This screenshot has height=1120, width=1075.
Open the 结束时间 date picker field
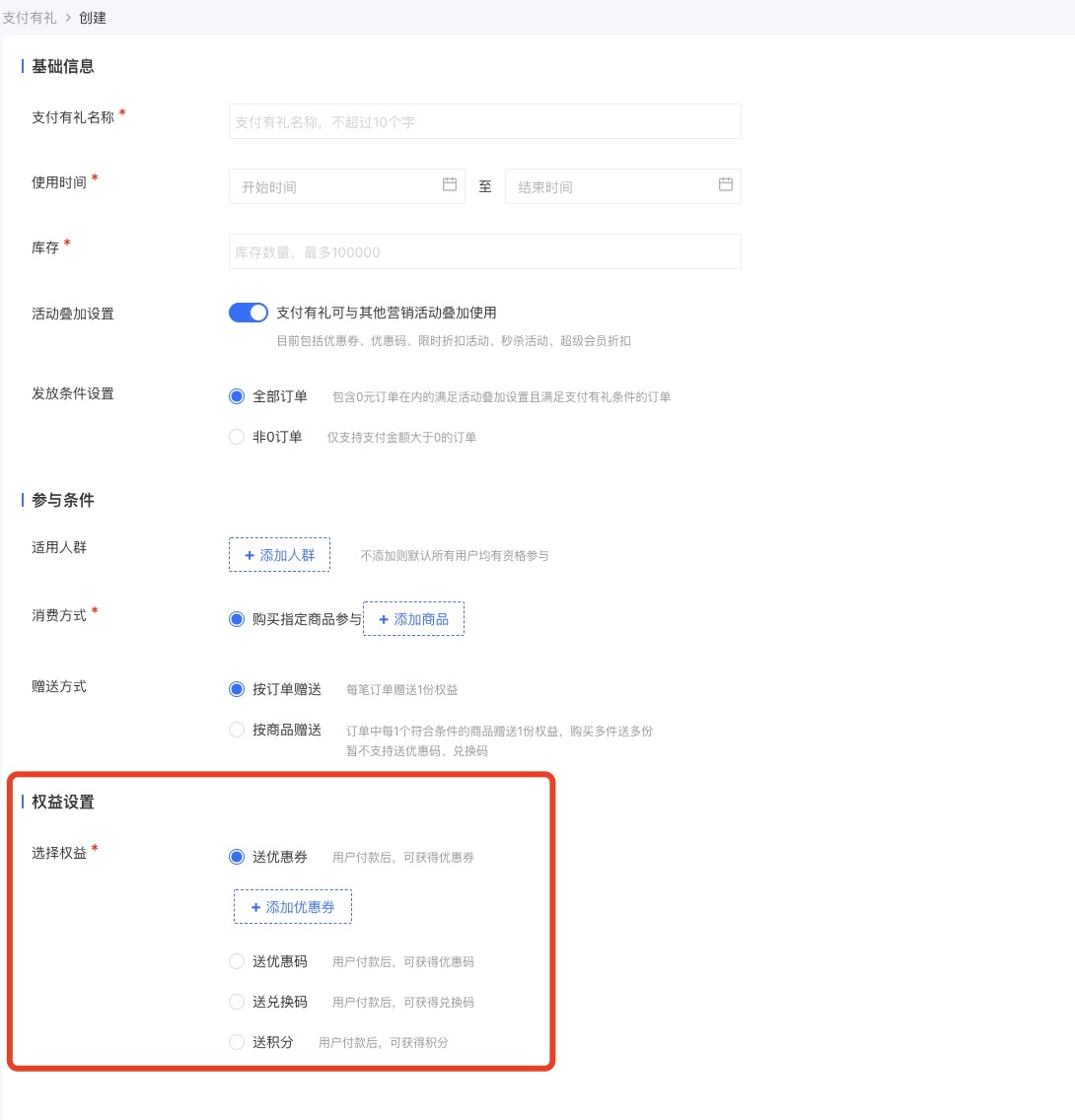coord(611,186)
